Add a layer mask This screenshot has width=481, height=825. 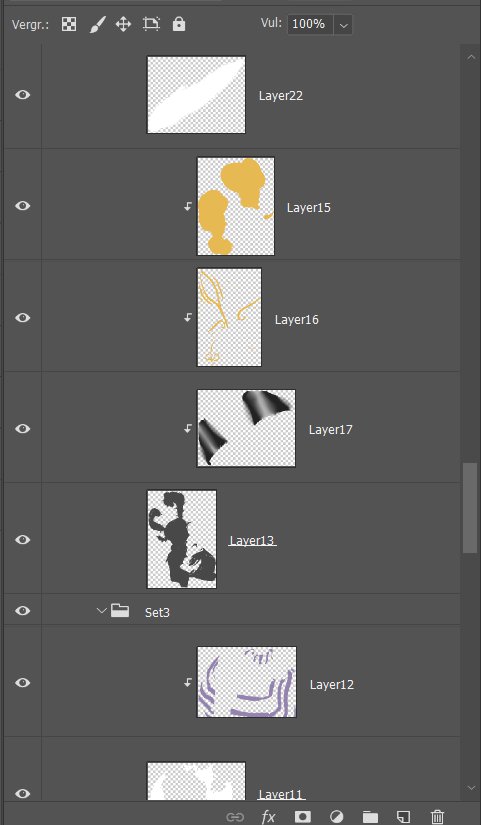[x=302, y=817]
